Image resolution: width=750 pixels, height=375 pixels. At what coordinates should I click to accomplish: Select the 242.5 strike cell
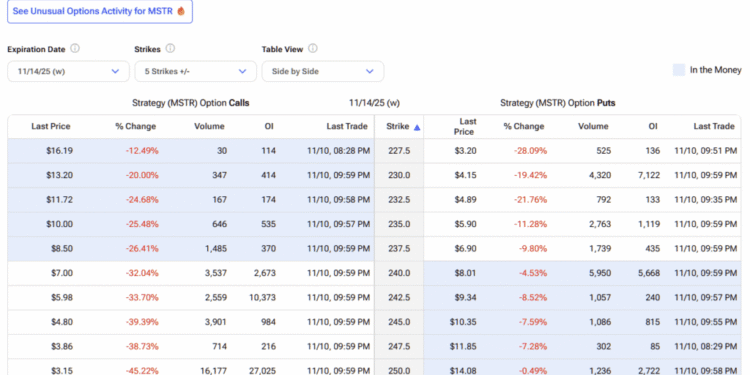tap(399, 297)
